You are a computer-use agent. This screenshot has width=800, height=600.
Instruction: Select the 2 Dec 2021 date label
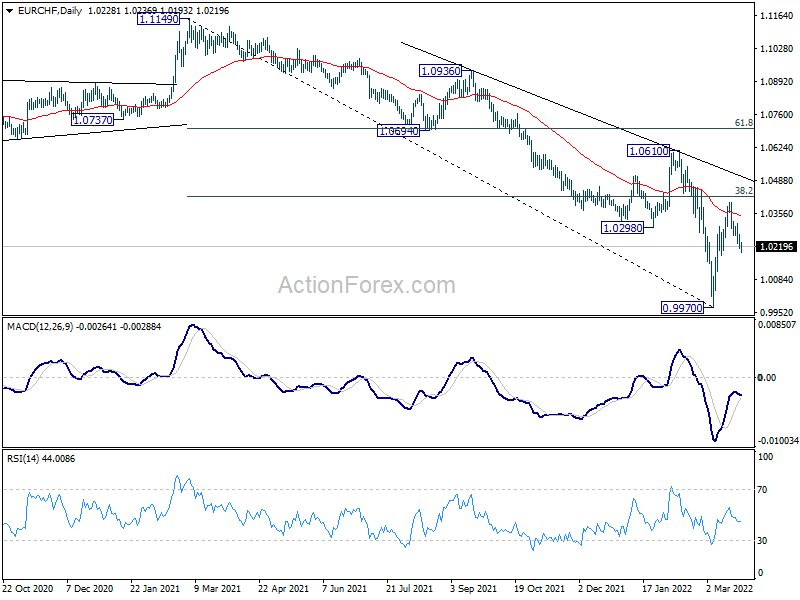pos(601,589)
